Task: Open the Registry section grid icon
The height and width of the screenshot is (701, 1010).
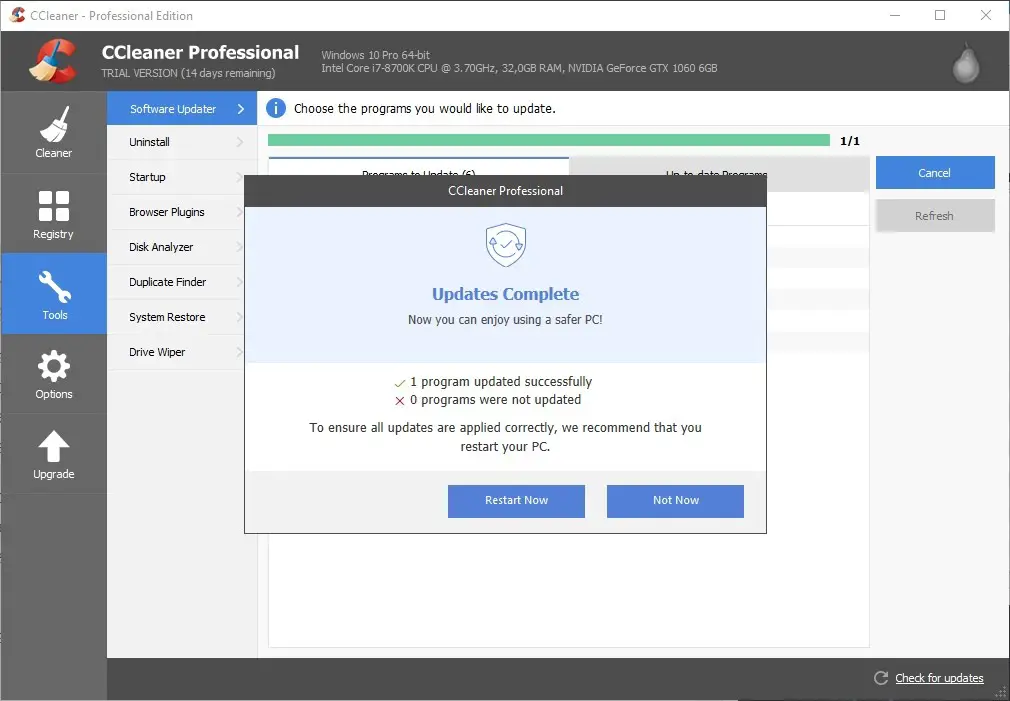Action: click(x=53, y=206)
